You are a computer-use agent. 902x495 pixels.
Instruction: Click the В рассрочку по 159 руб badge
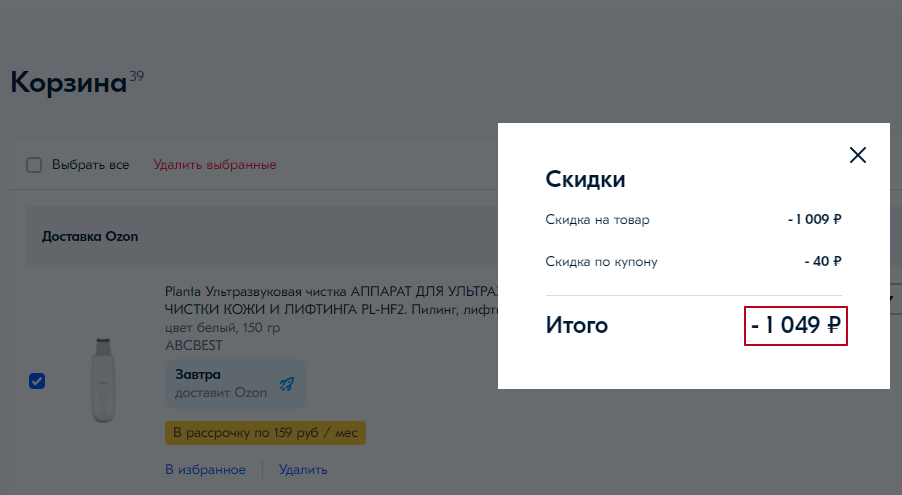click(x=265, y=433)
